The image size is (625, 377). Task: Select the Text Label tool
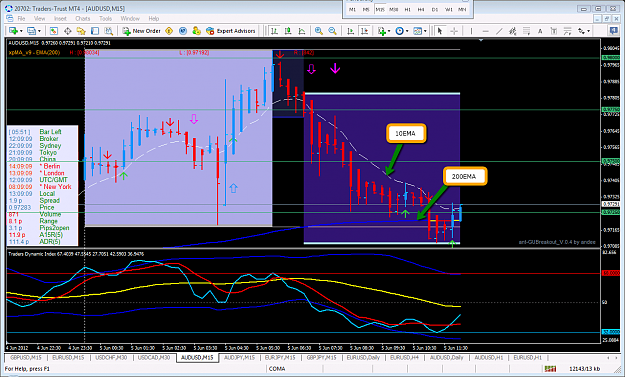[x=553, y=31]
